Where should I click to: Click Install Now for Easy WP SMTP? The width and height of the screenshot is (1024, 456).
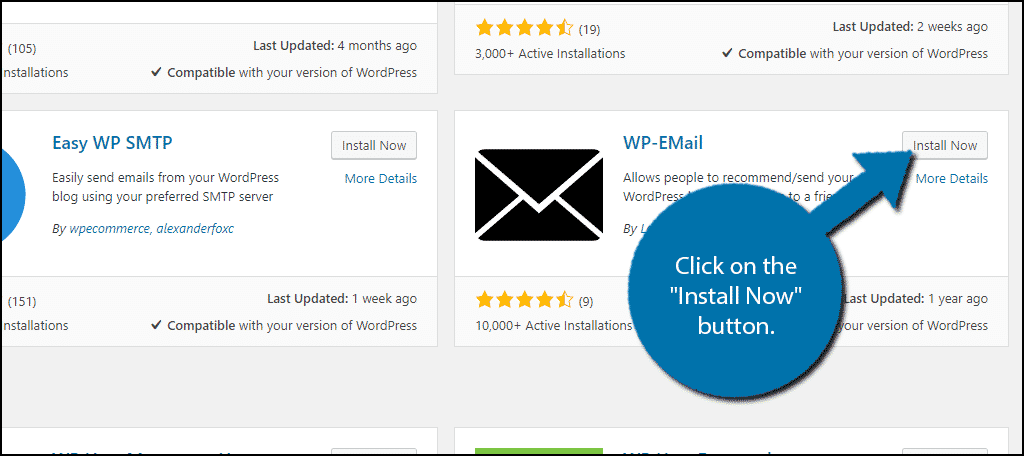click(x=374, y=145)
